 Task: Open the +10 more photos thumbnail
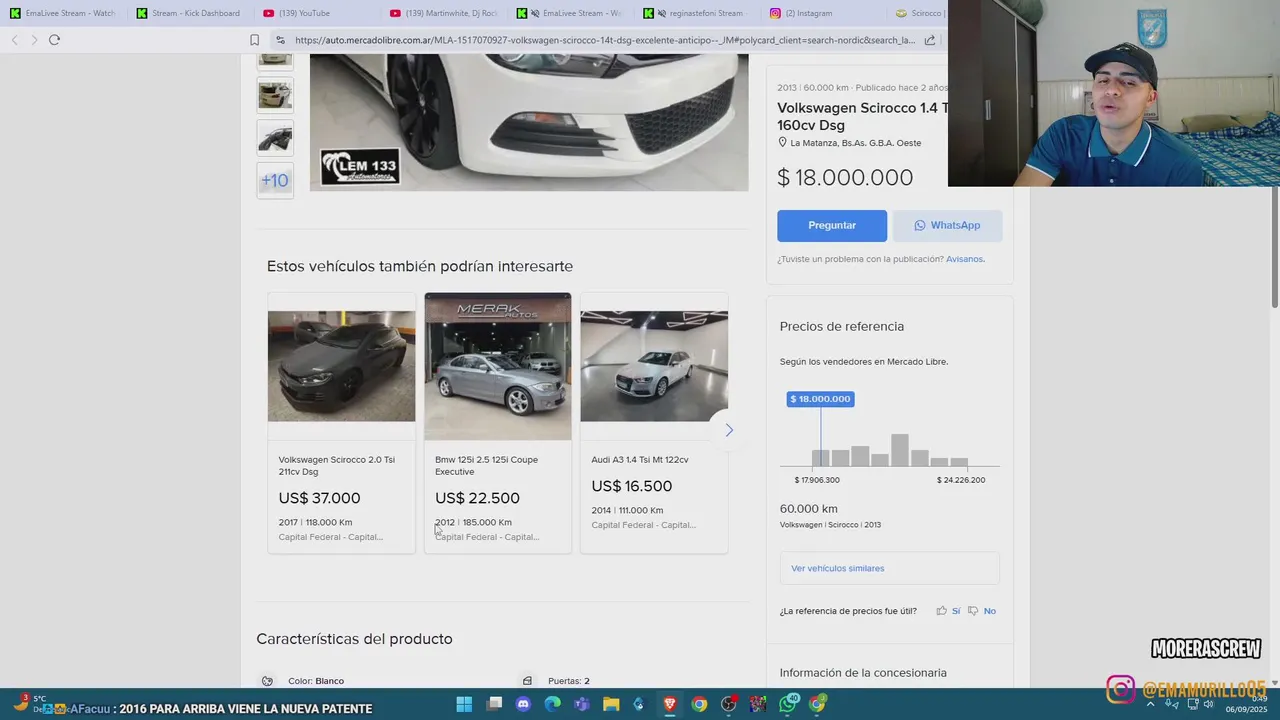click(x=275, y=181)
